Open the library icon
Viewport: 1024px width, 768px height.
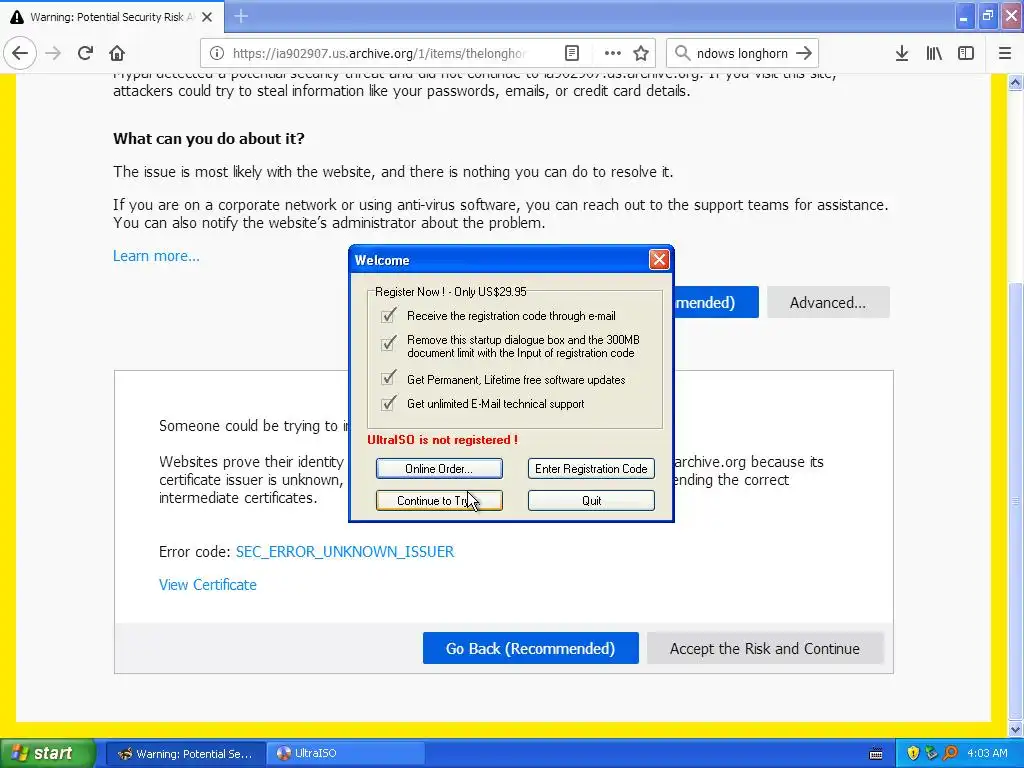point(934,53)
